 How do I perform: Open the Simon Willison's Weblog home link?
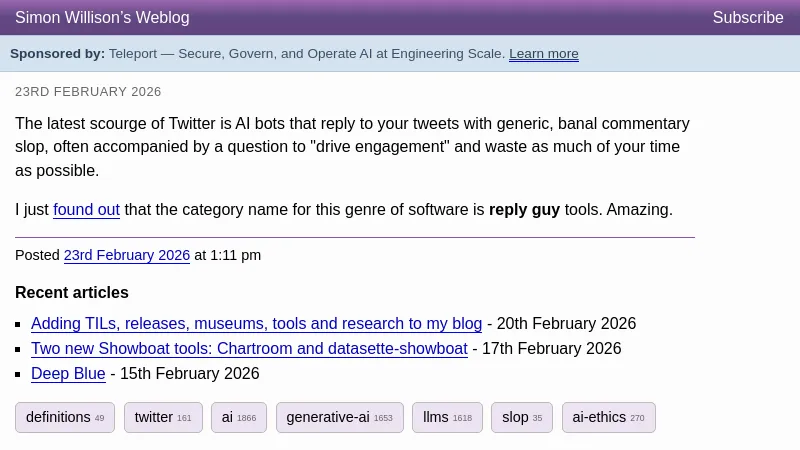[102, 18]
